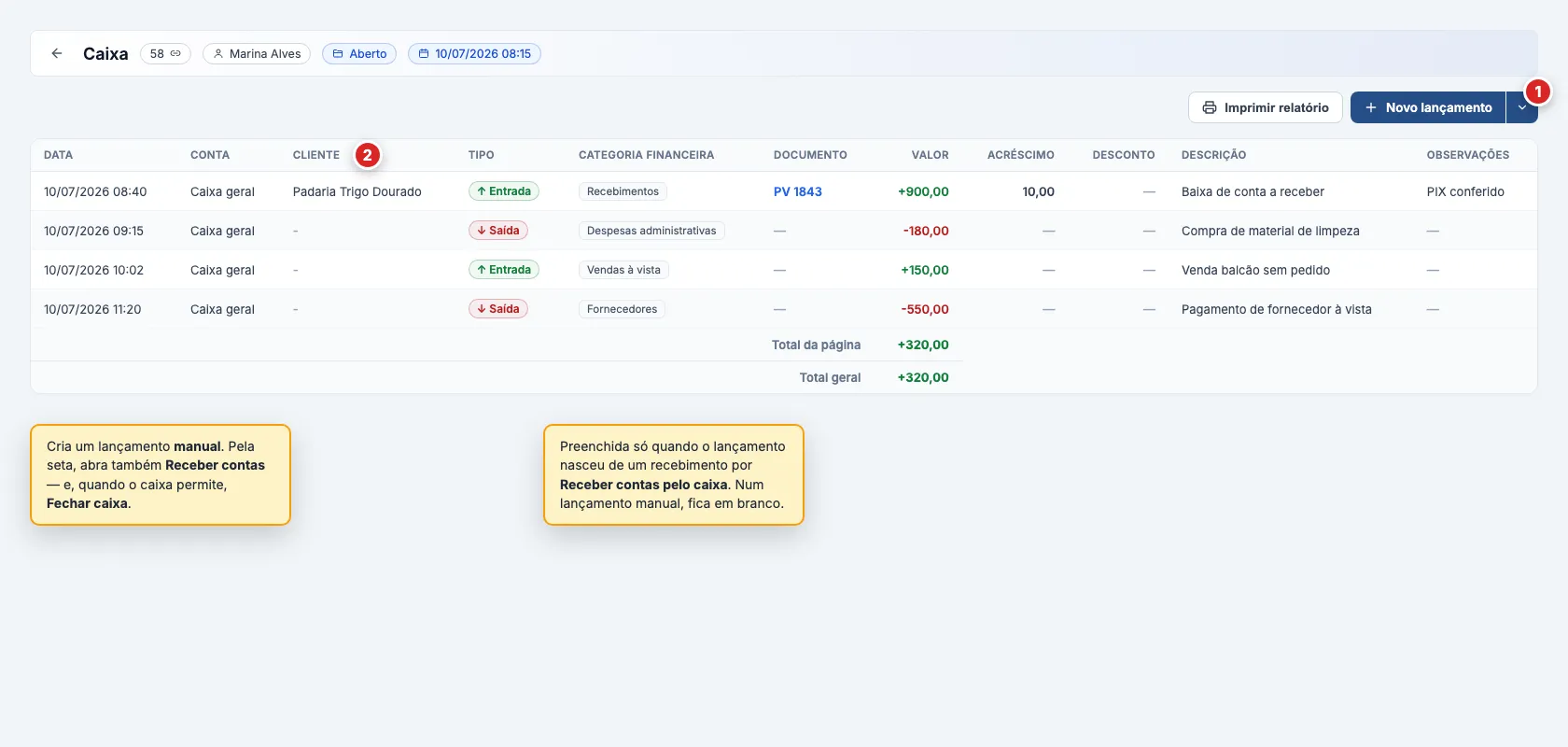Click the DESCONTO column header
1568x747 pixels.
[x=1124, y=155]
